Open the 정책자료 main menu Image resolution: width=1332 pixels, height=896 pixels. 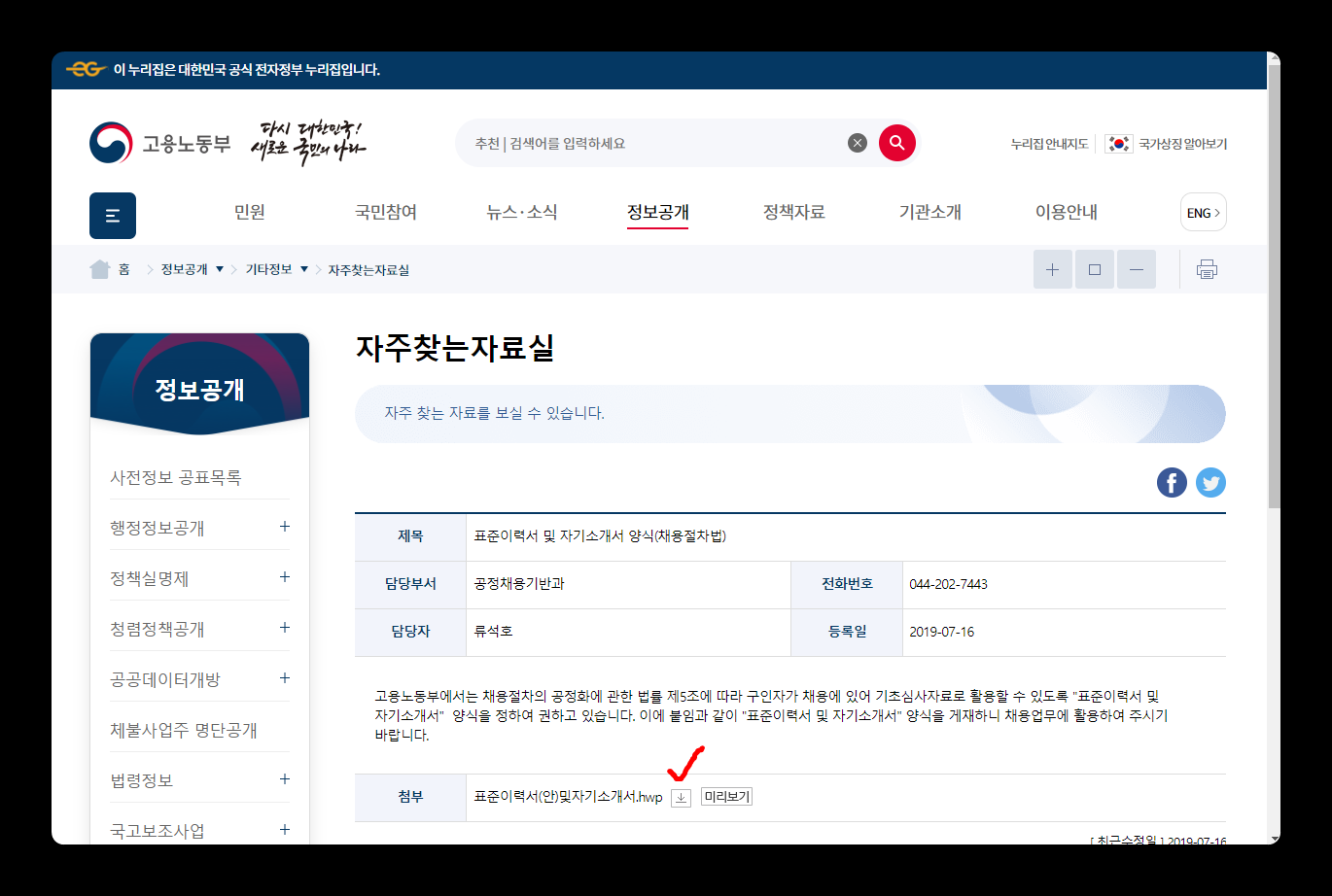point(794,212)
